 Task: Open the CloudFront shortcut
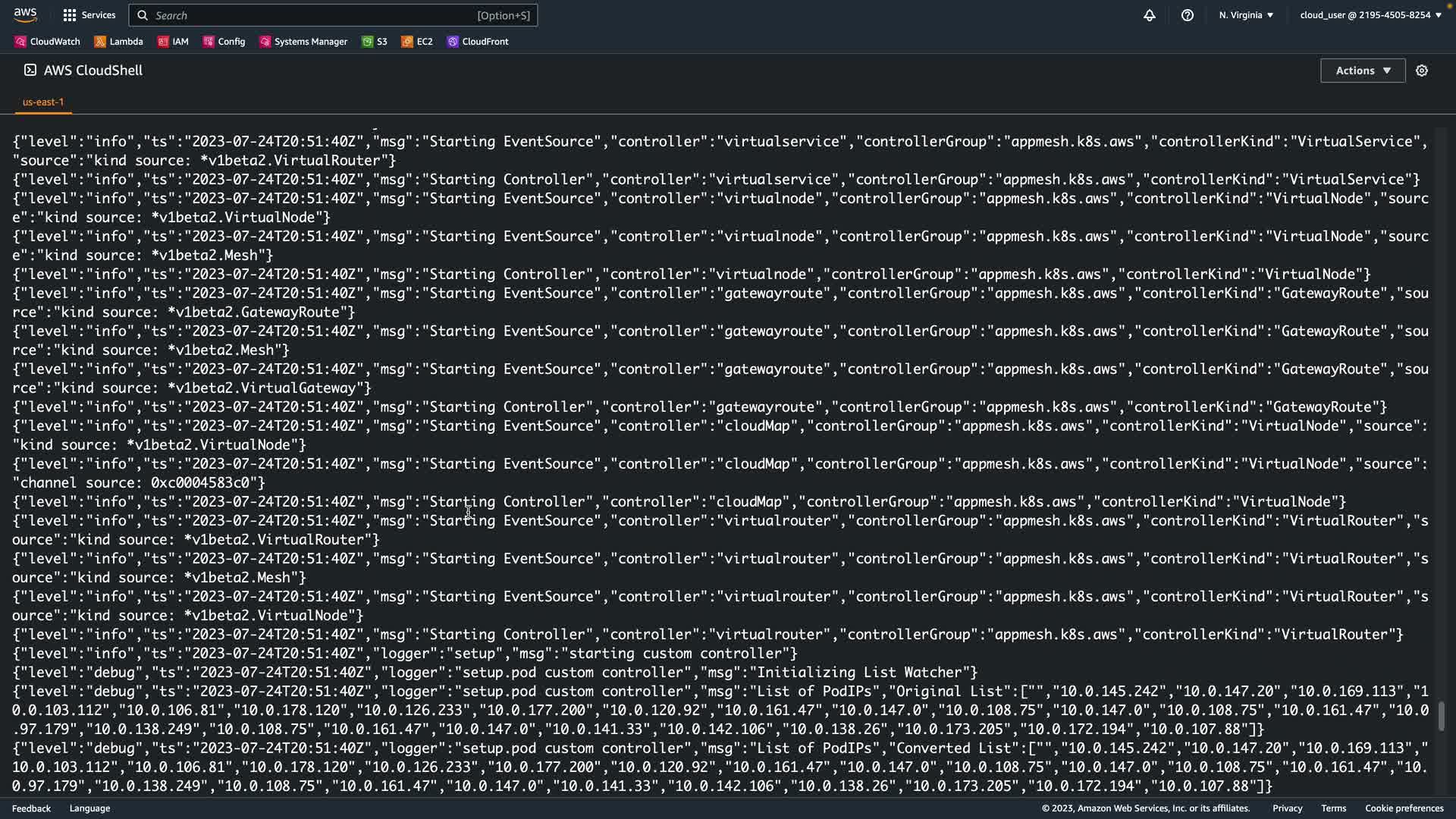tap(478, 42)
